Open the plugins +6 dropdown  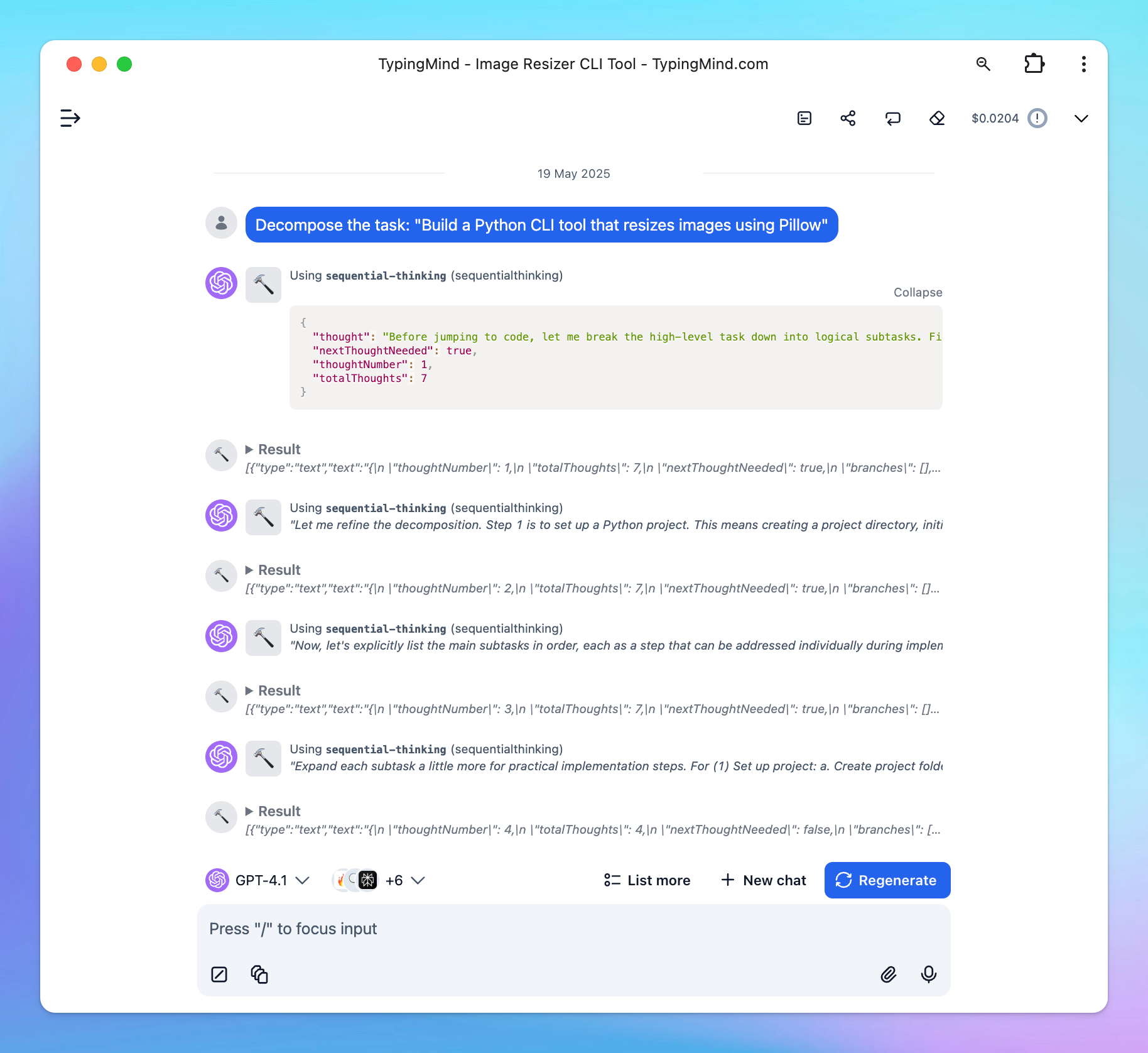tap(379, 880)
